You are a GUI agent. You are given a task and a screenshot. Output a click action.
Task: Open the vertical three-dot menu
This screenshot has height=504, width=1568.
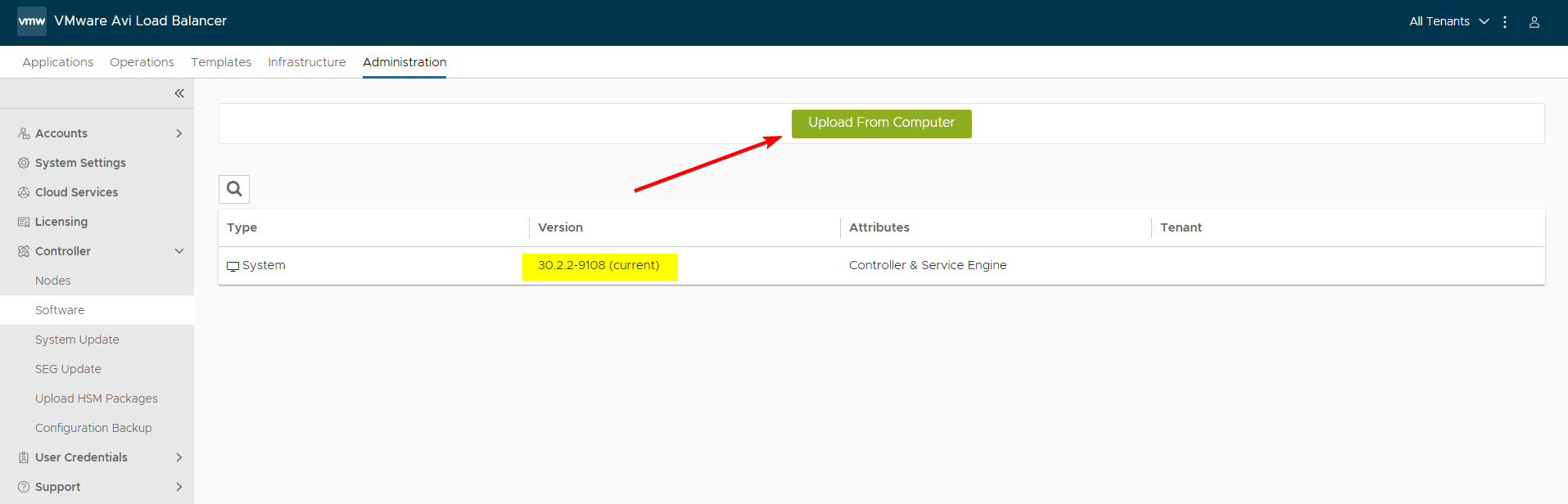[x=1505, y=22]
